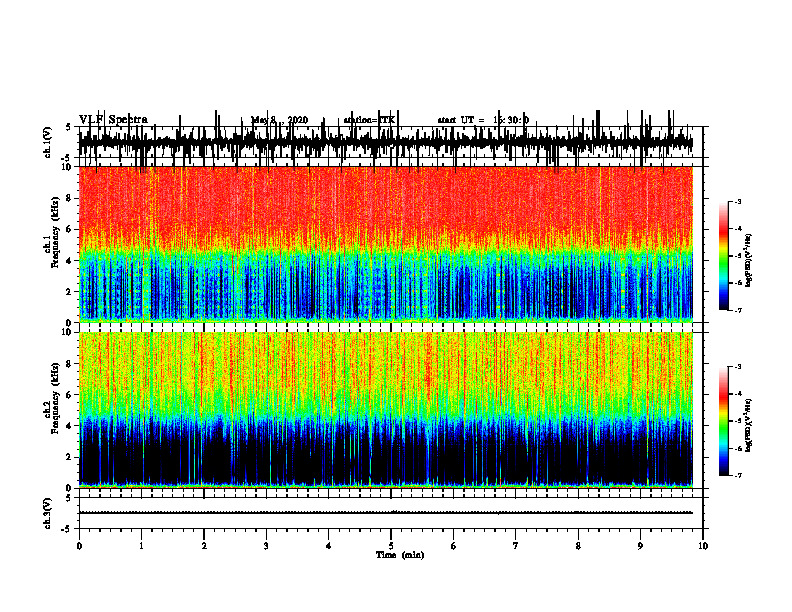Viewport: 792px width, 612px height.
Task: Click the ch.2 spectrogram color scale bar
Action: coord(724,421)
